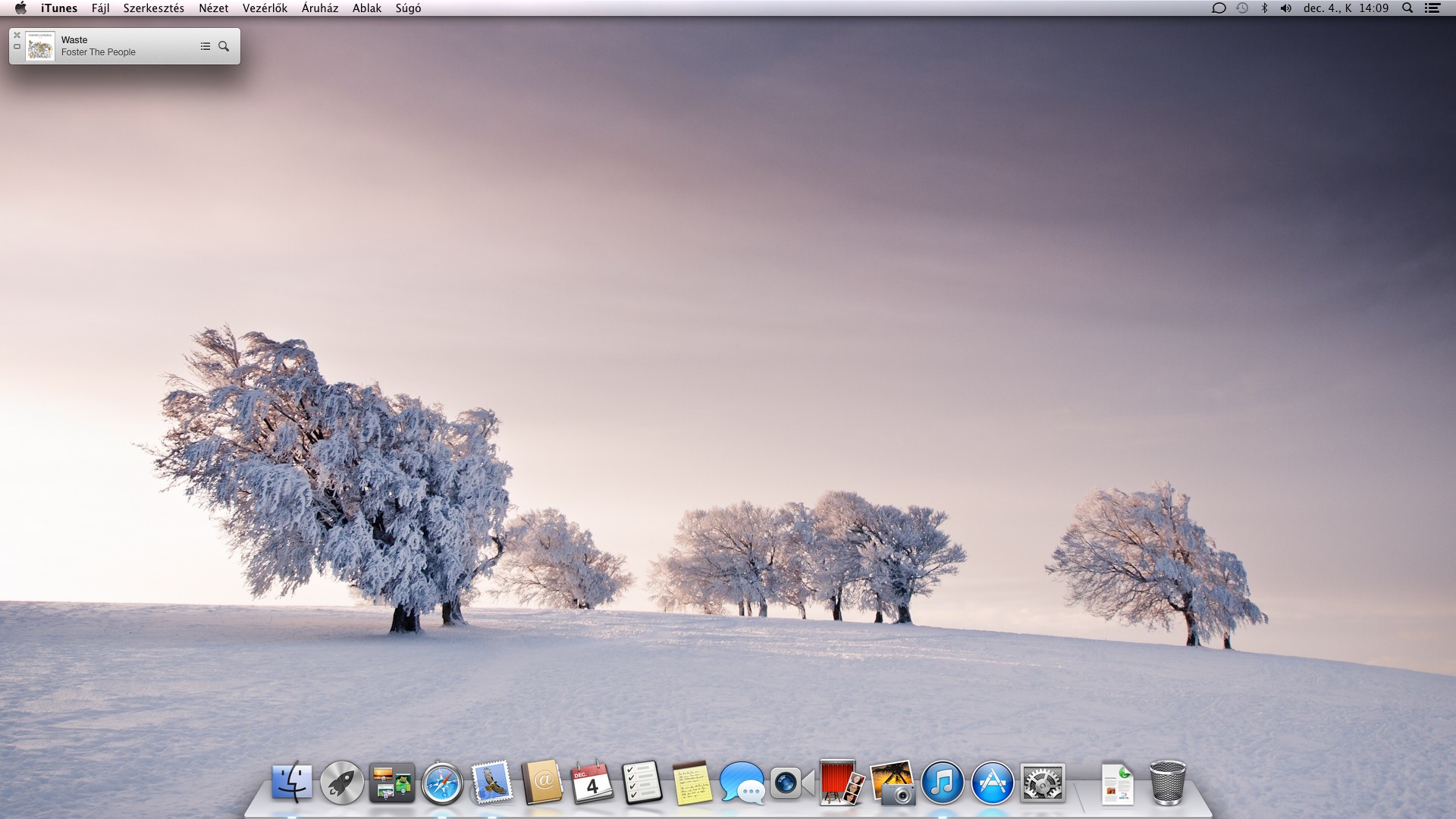This screenshot has height=819, width=1456.
Task: Open the Nézet menu
Action: point(213,8)
